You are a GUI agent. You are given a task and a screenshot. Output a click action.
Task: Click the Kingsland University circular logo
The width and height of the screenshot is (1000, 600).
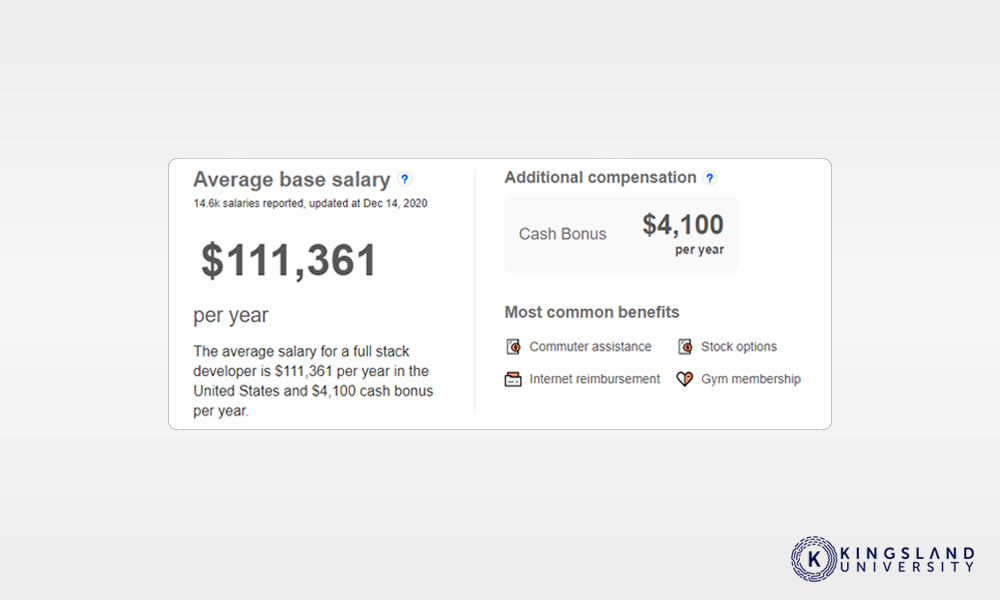pyautogui.click(x=814, y=559)
